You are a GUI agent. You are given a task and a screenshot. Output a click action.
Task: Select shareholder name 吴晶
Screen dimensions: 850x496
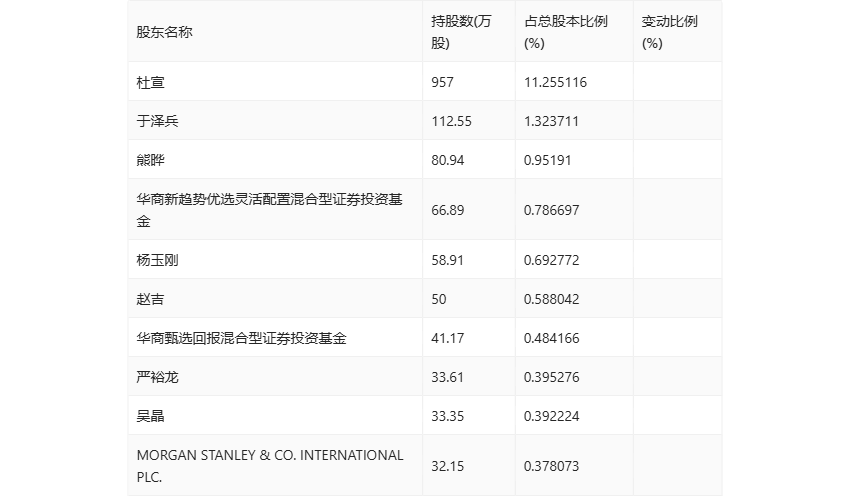click(x=150, y=416)
